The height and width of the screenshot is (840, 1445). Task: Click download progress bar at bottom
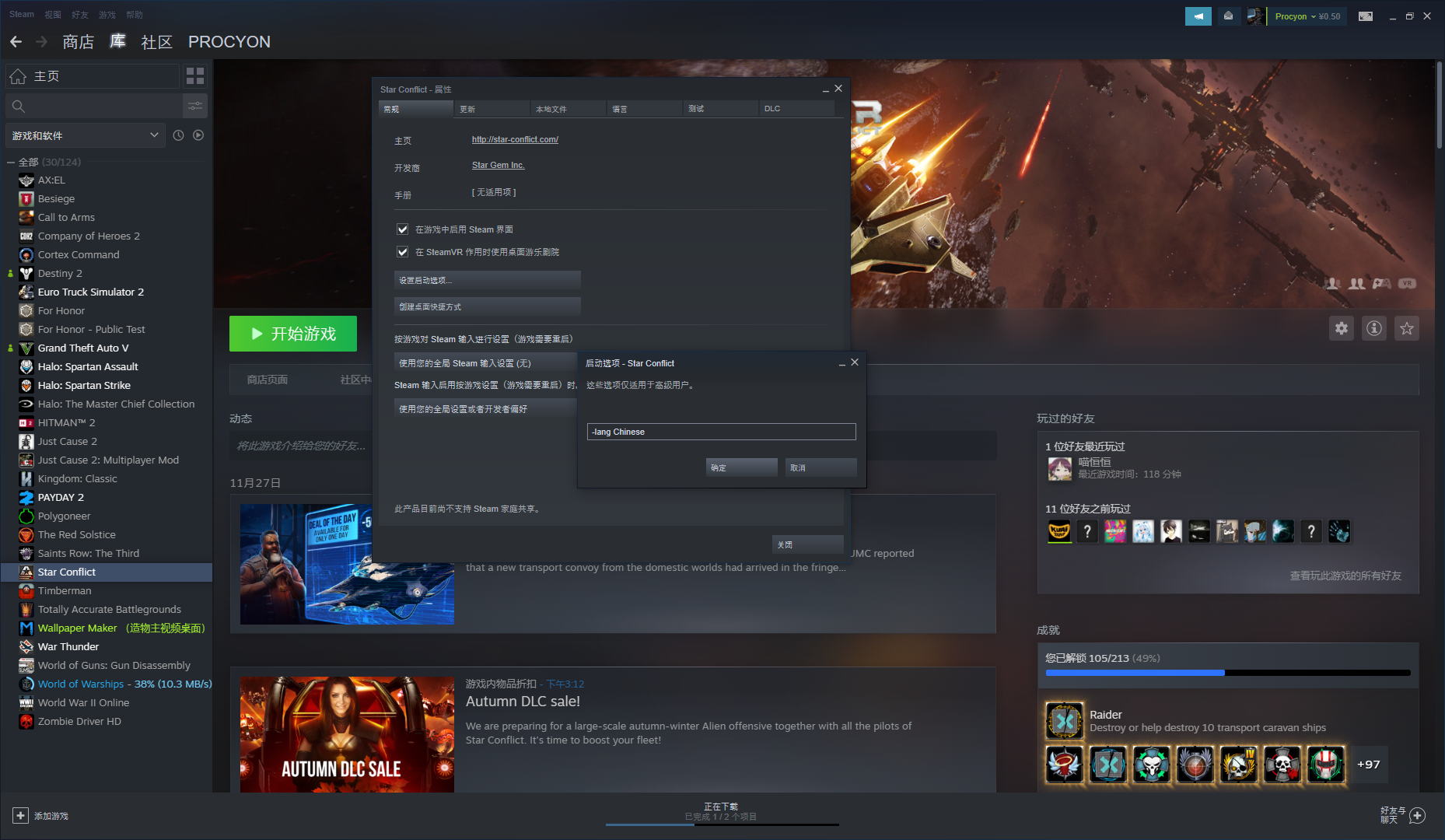[x=722, y=824]
